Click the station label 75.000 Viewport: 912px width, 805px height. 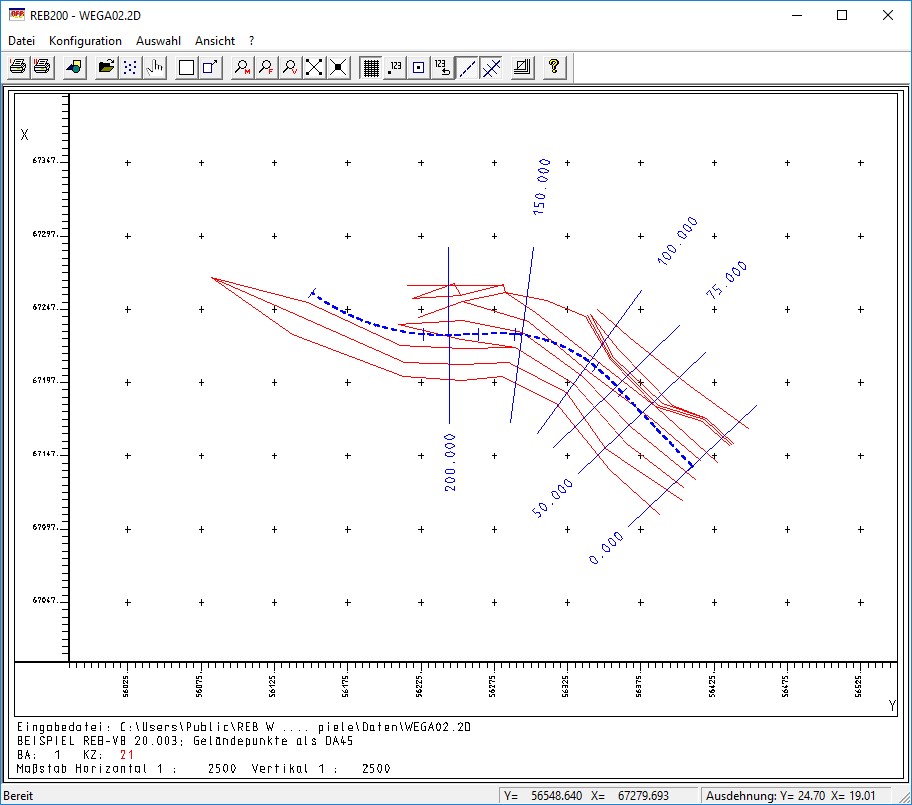[726, 280]
